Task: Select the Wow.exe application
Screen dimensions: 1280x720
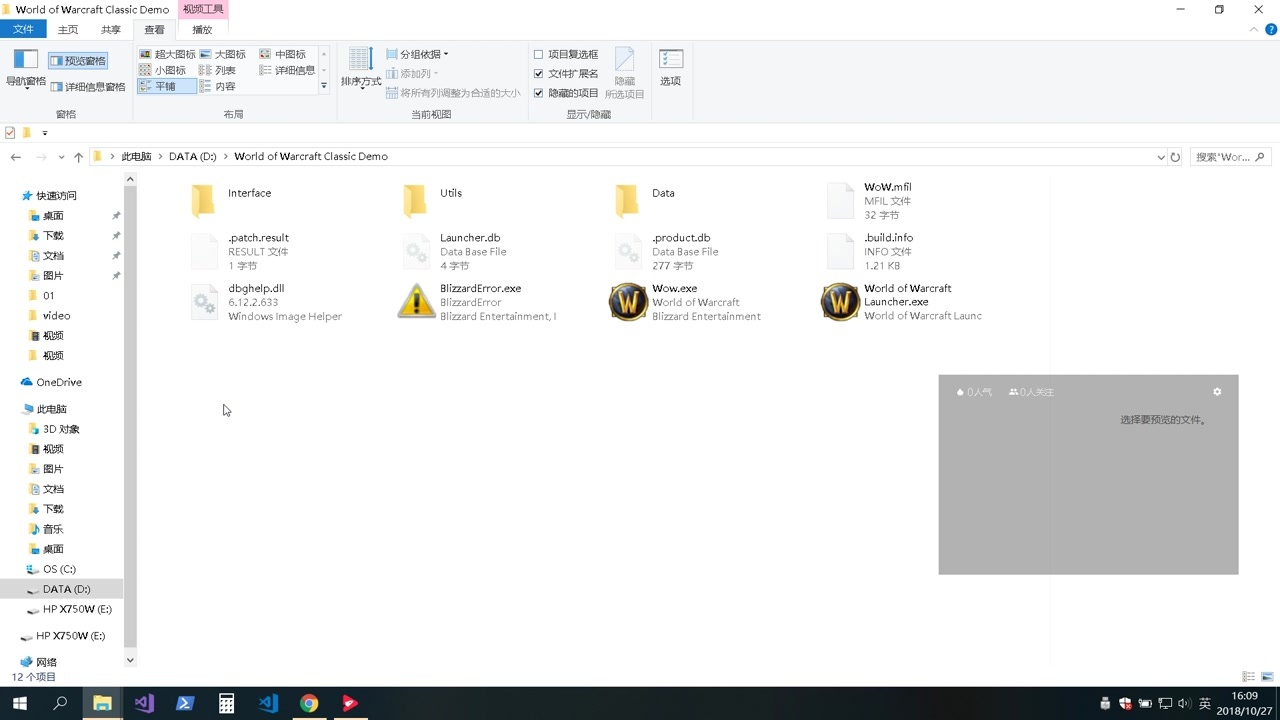Action: tap(686, 302)
